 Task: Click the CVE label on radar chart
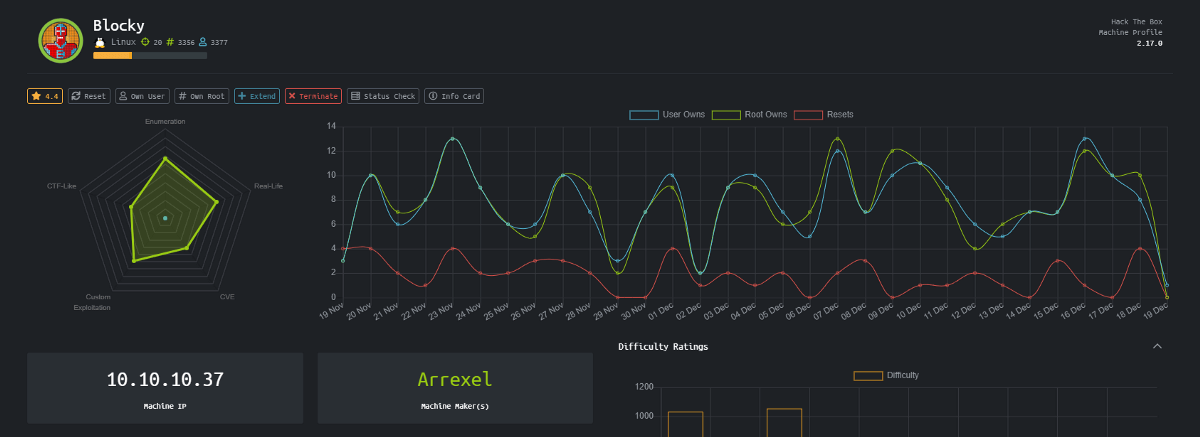pyautogui.click(x=227, y=297)
